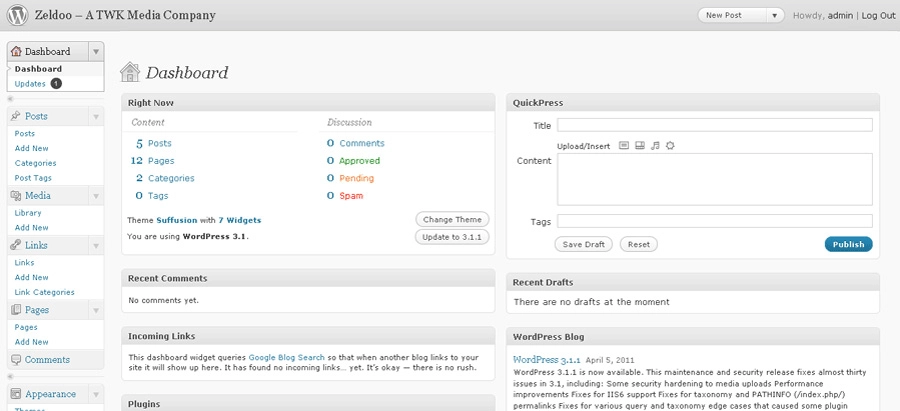Click the Add Audio music note icon
Image resolution: width=900 pixels, height=411 pixels.
click(655, 146)
